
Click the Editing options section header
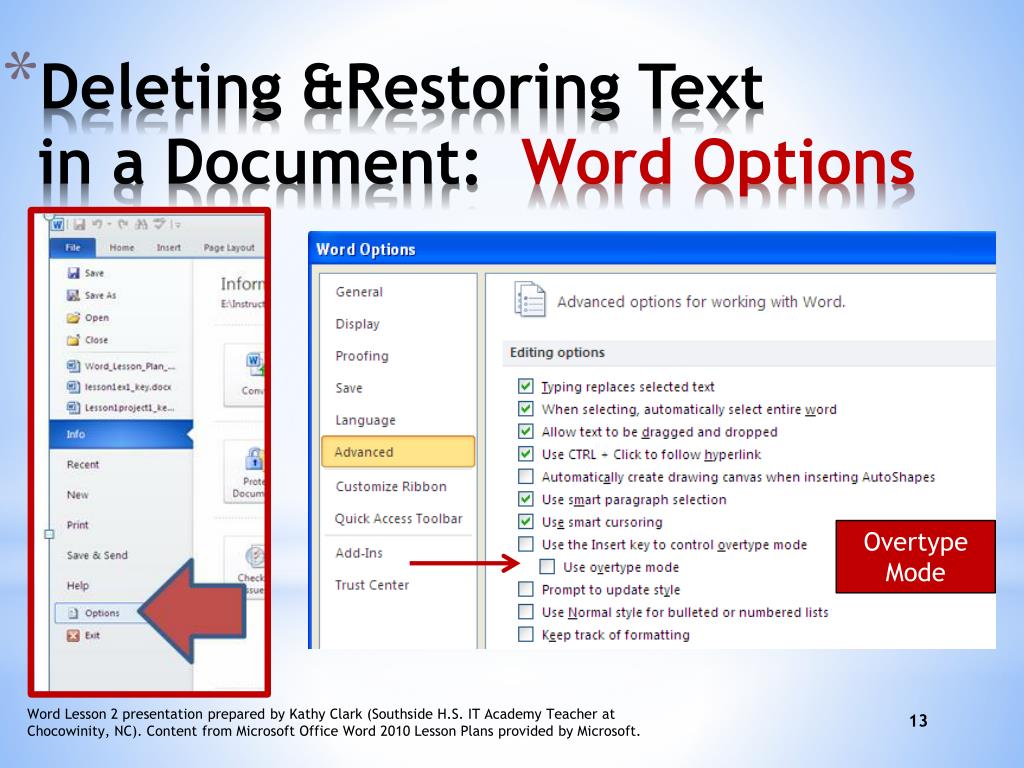click(749, 353)
